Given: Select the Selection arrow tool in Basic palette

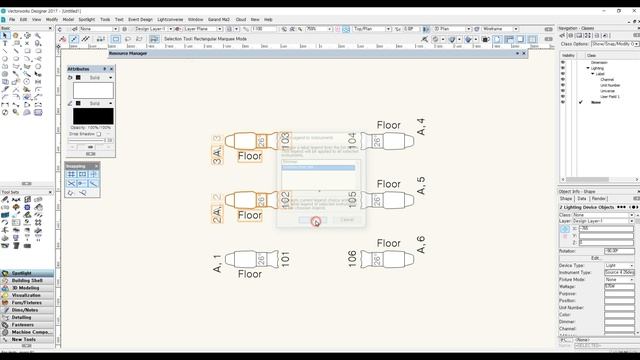Looking at the screenshot, I should (x=5, y=36).
